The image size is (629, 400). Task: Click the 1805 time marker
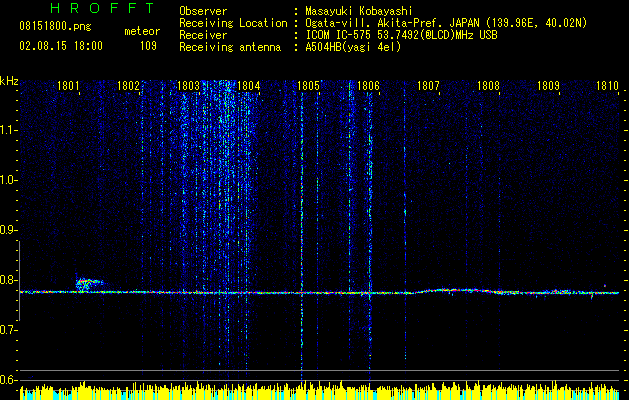(308, 86)
